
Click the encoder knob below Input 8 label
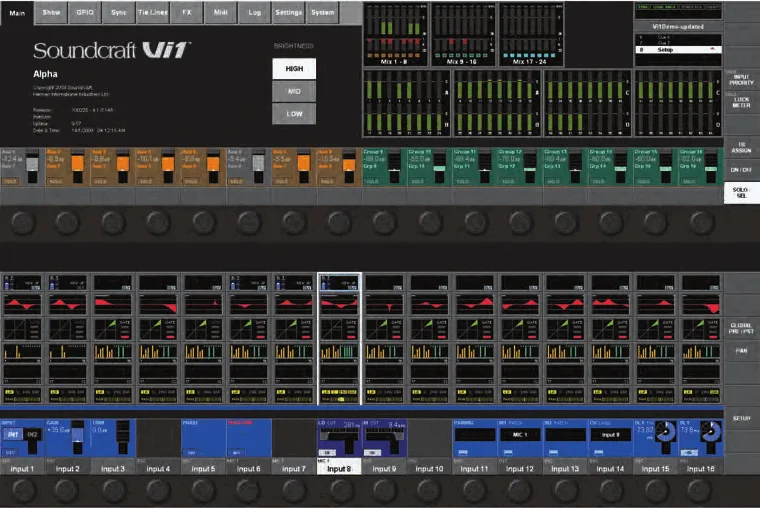click(339, 491)
